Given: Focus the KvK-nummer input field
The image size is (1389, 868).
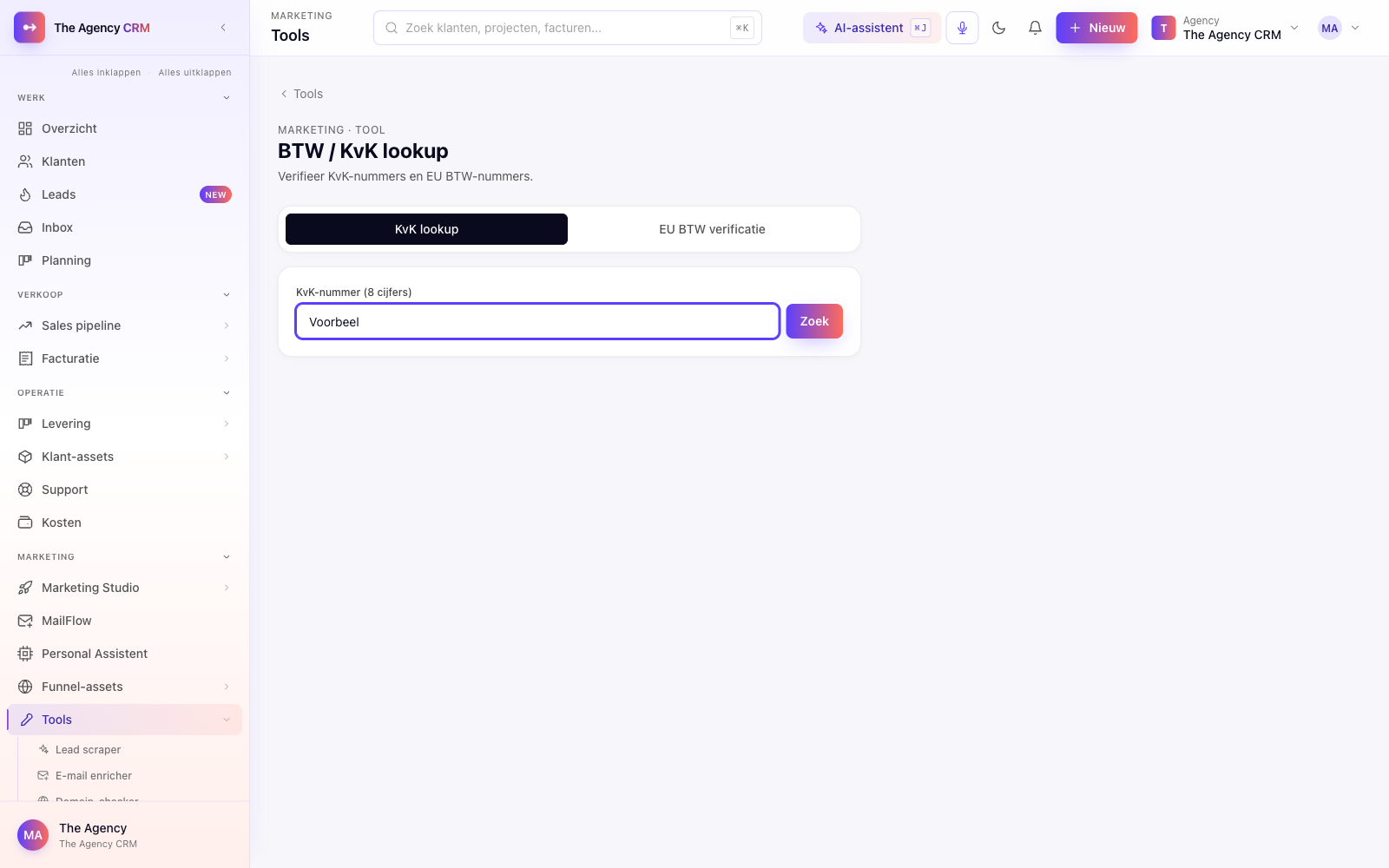Looking at the screenshot, I should pyautogui.click(x=537, y=321).
